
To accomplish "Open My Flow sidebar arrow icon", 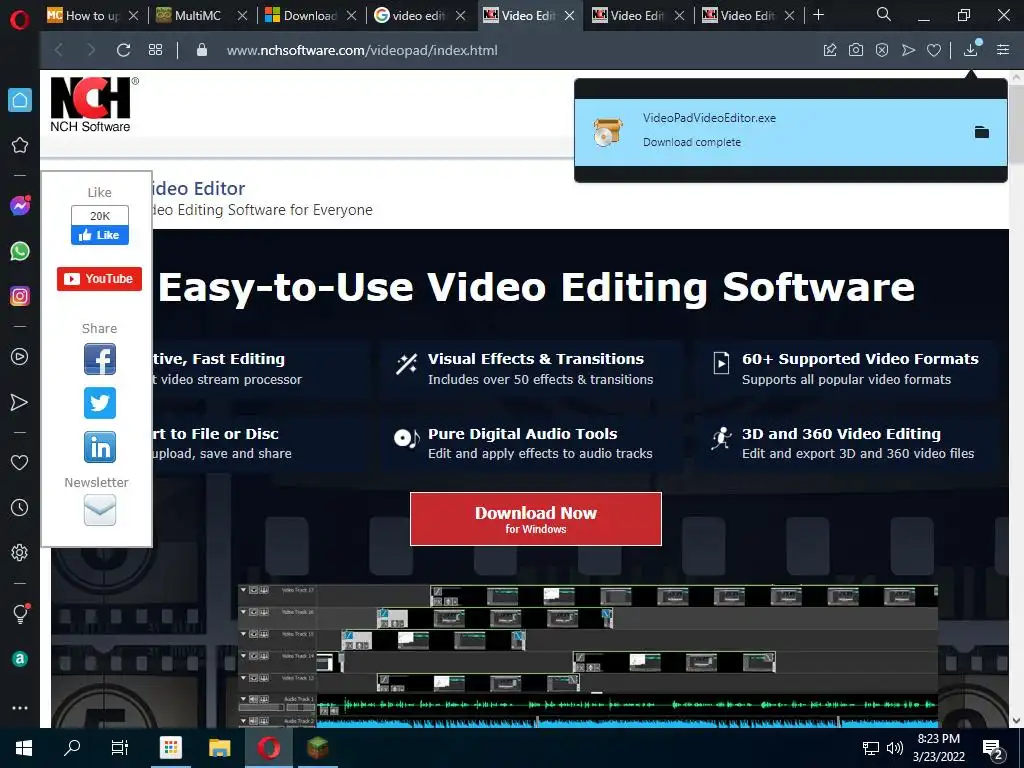I will [x=20, y=402].
